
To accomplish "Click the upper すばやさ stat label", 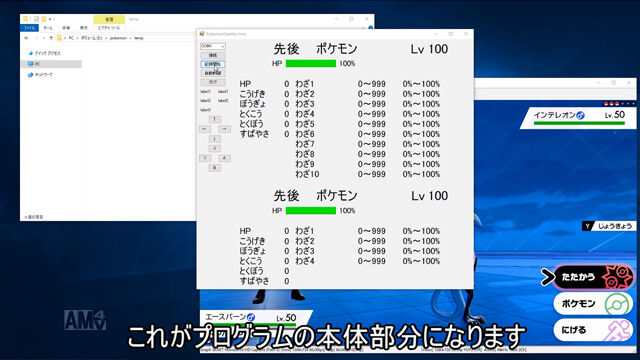I will [x=254, y=134].
